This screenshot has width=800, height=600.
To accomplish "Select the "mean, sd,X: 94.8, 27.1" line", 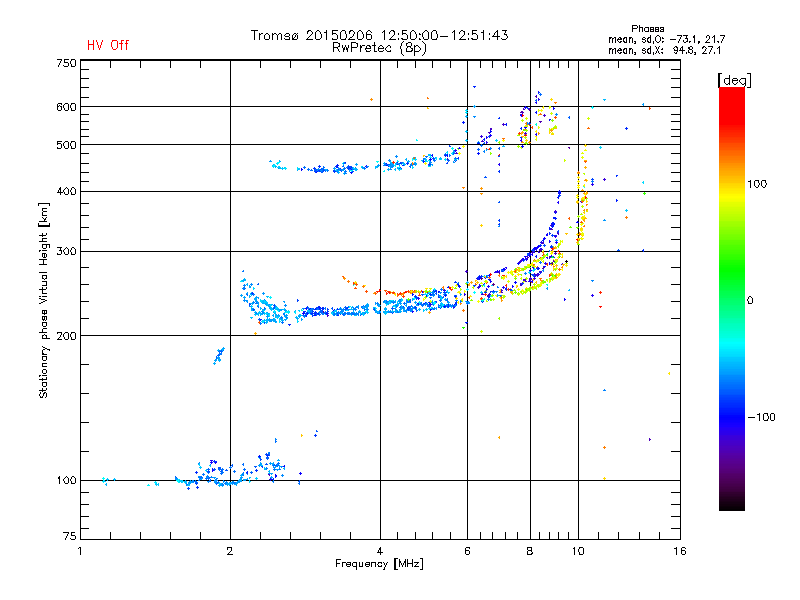I will pos(664,50).
